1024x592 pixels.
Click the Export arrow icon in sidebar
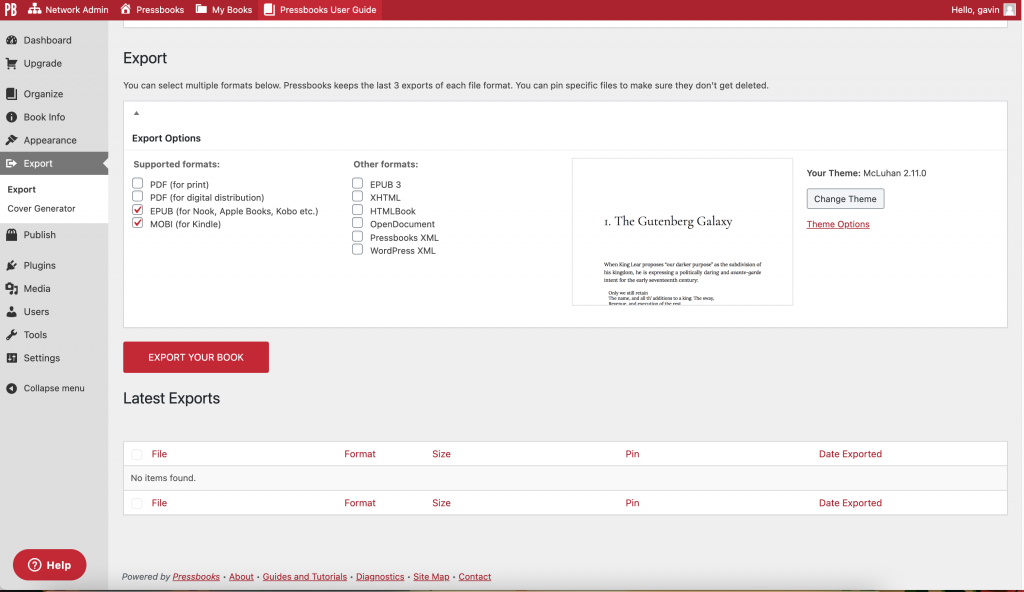click(12, 163)
